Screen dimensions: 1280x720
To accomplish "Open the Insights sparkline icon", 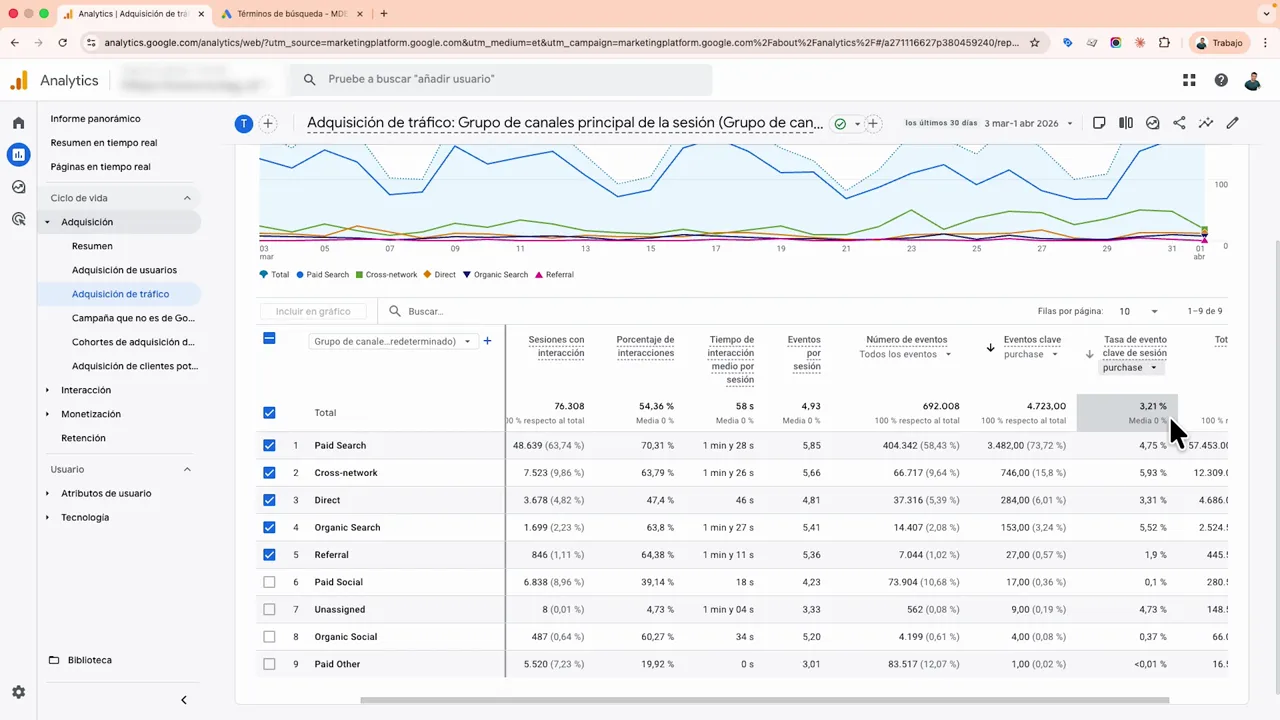I will (x=1206, y=123).
